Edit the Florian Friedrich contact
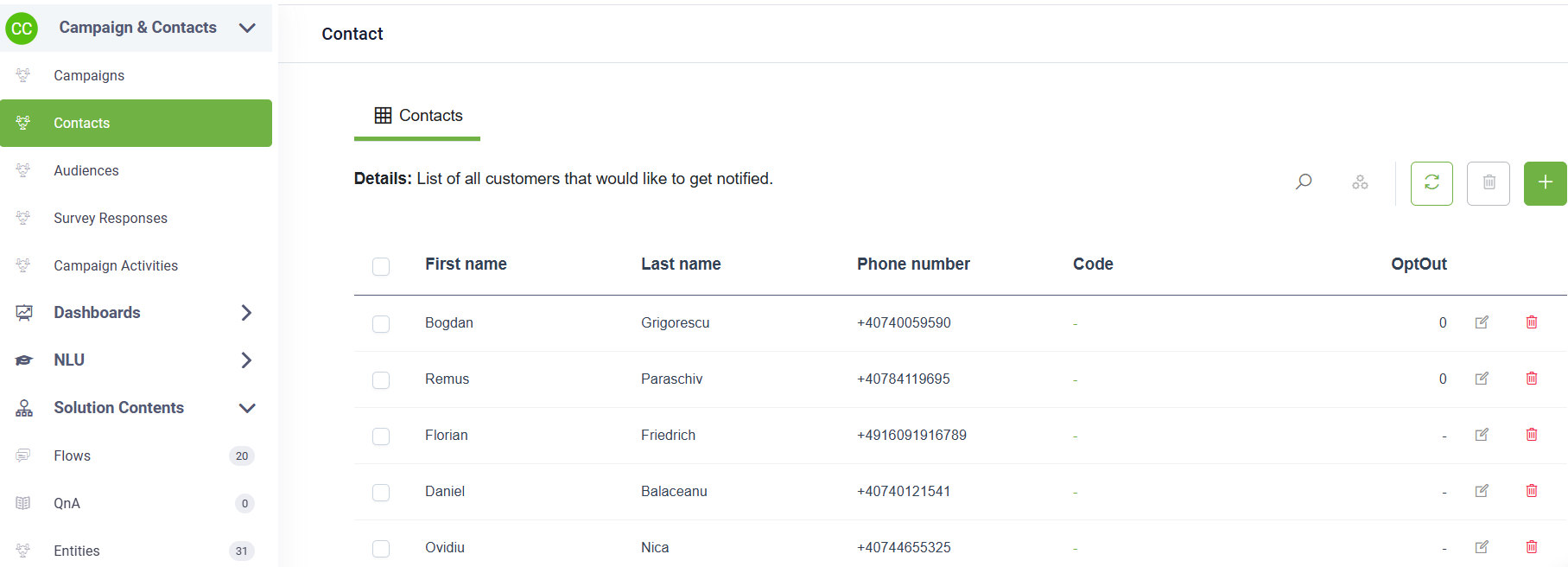Screen dimensions: 1568x567 point(1482,435)
